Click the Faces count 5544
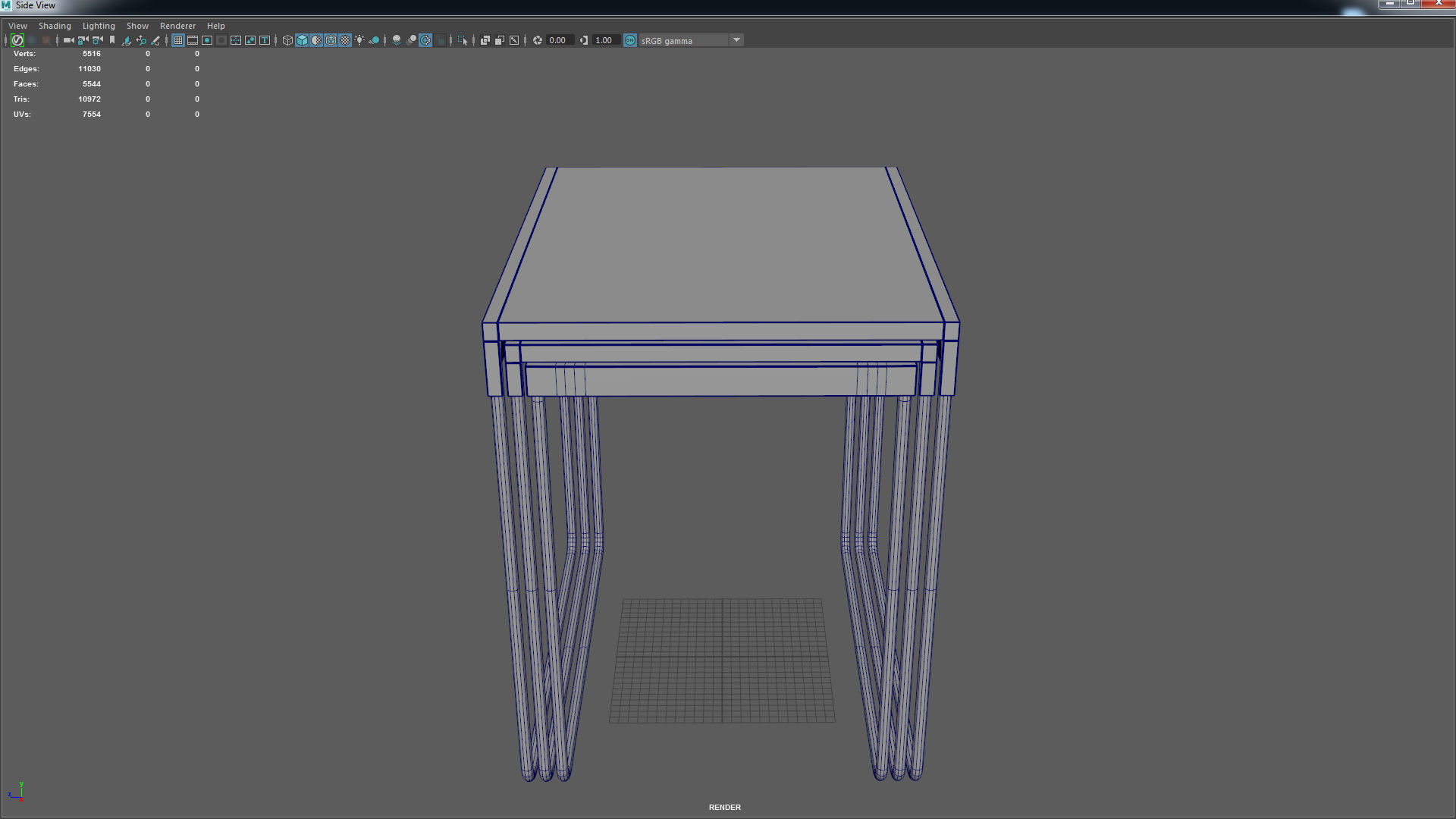The height and width of the screenshot is (819, 1456). coord(92,84)
